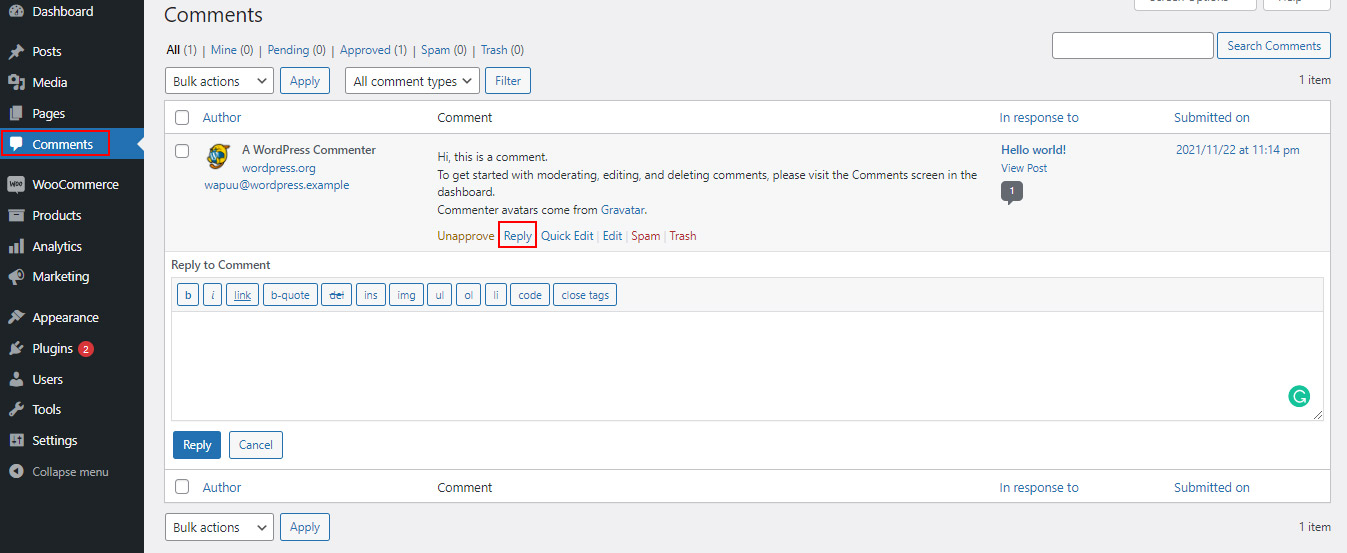The height and width of the screenshot is (553, 1347).
Task: Click the Collapse menu arrow icon
Action: pos(16,471)
